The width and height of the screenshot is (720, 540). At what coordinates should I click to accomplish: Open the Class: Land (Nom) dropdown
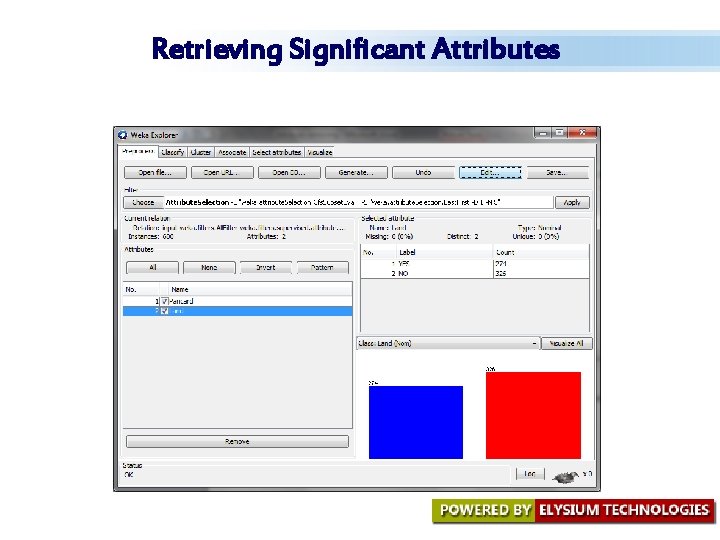pos(447,343)
